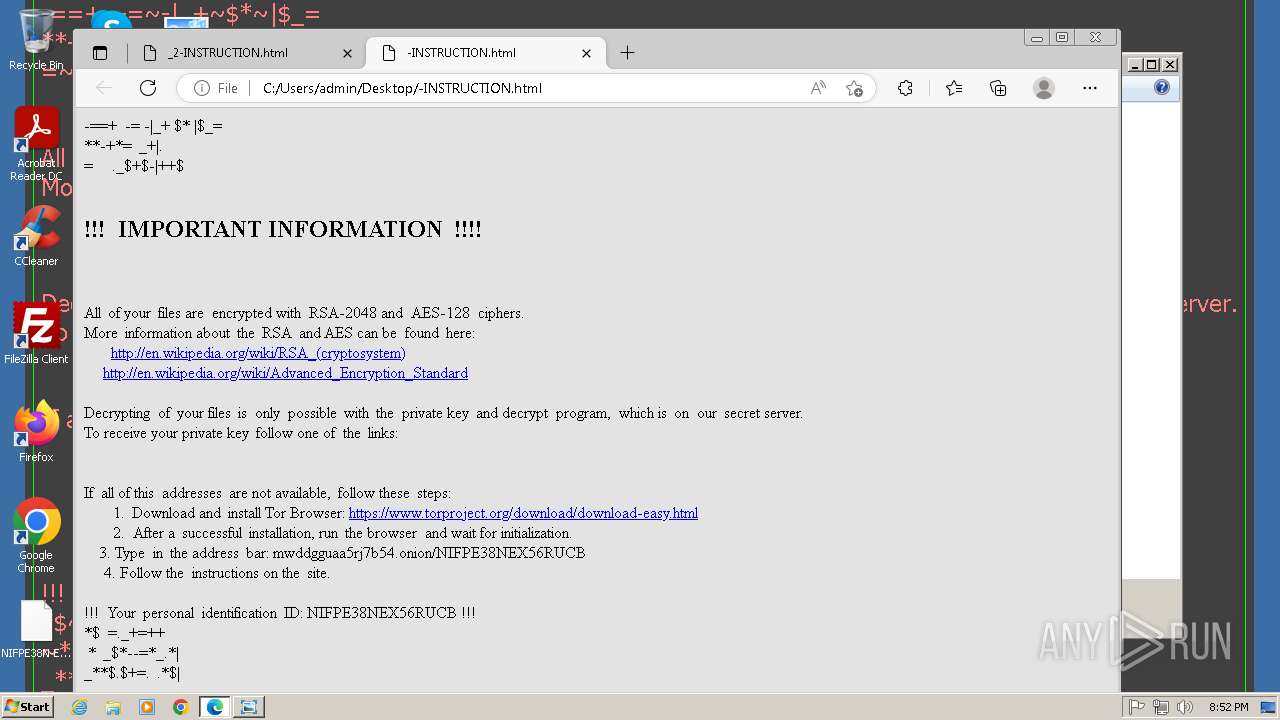Open the Tor Browser download link
The height and width of the screenshot is (720, 1280).
click(x=523, y=513)
